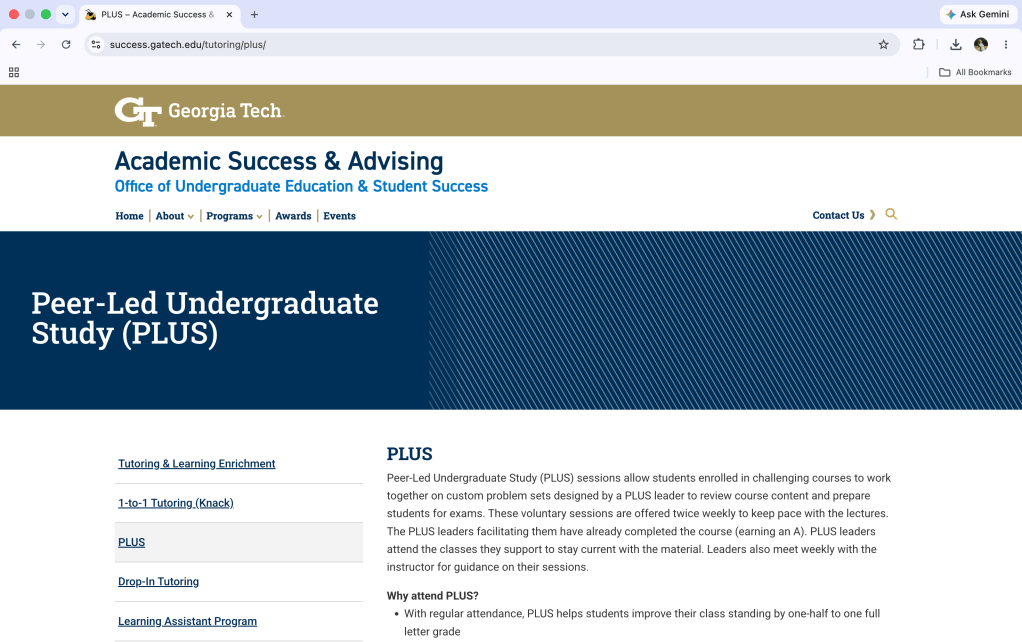This screenshot has height=642, width=1022.
Task: Open the site search magnifier icon
Action: (891, 214)
